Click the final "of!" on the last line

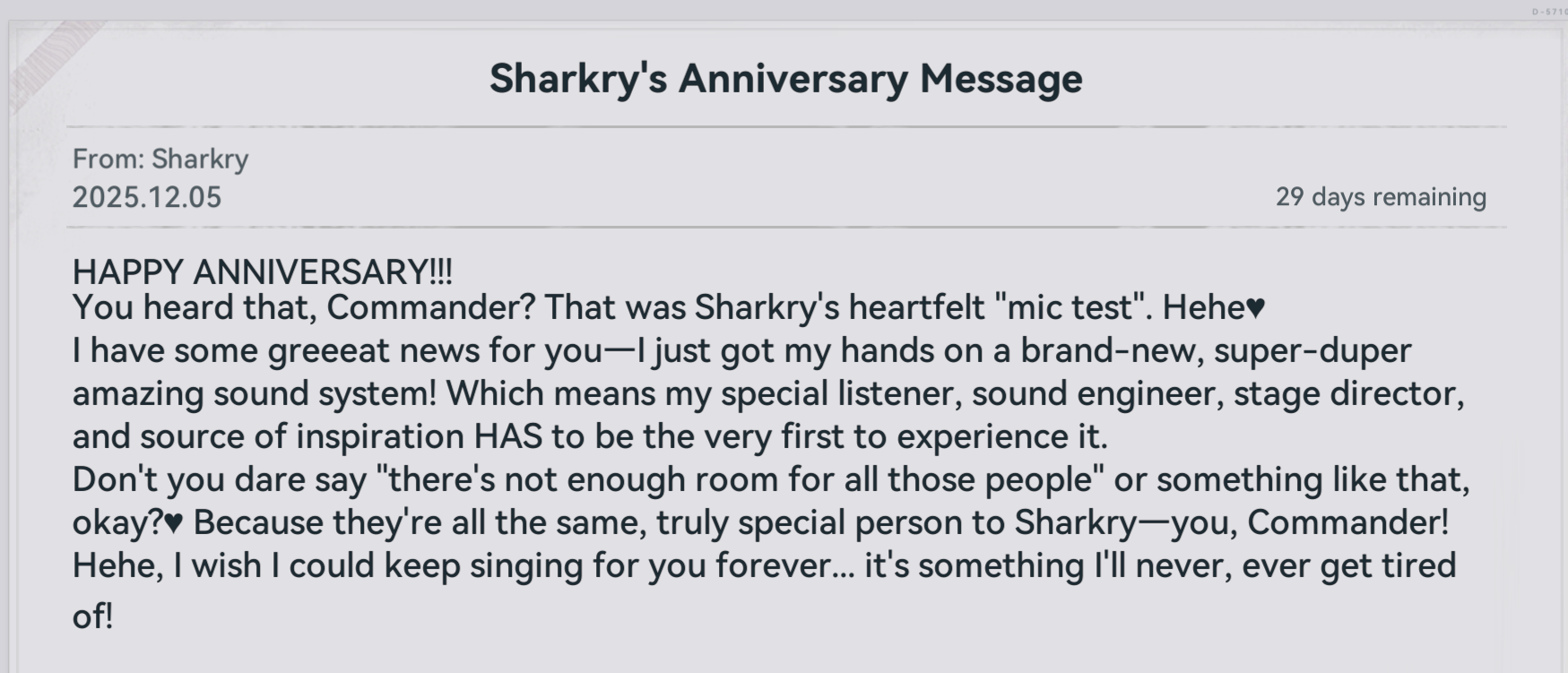(92, 616)
